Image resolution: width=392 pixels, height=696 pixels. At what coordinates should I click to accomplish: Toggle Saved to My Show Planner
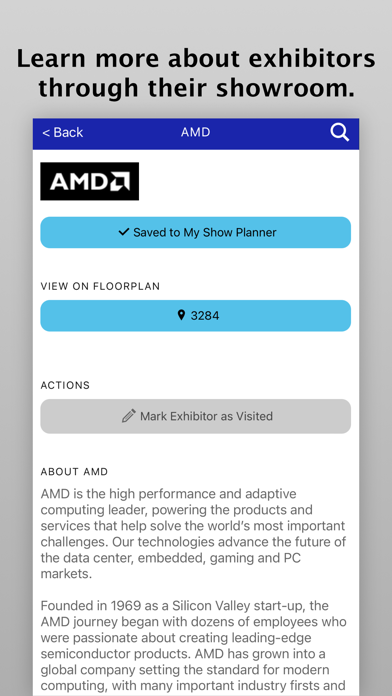[x=196, y=232]
